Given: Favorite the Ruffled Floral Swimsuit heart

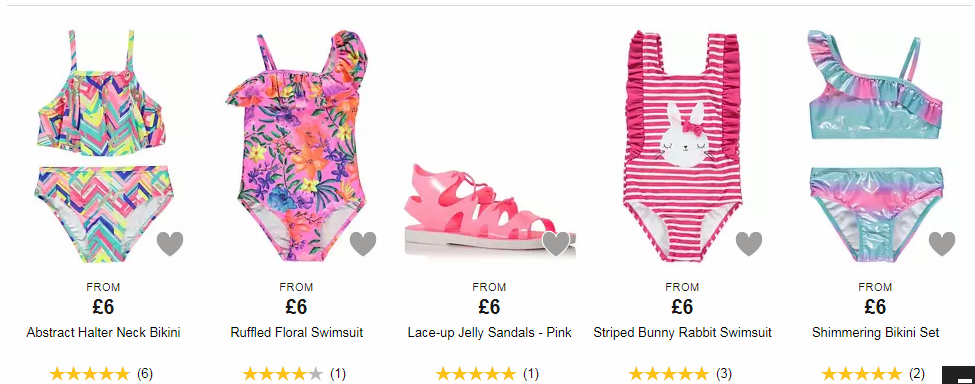Looking at the screenshot, I should coord(363,244).
